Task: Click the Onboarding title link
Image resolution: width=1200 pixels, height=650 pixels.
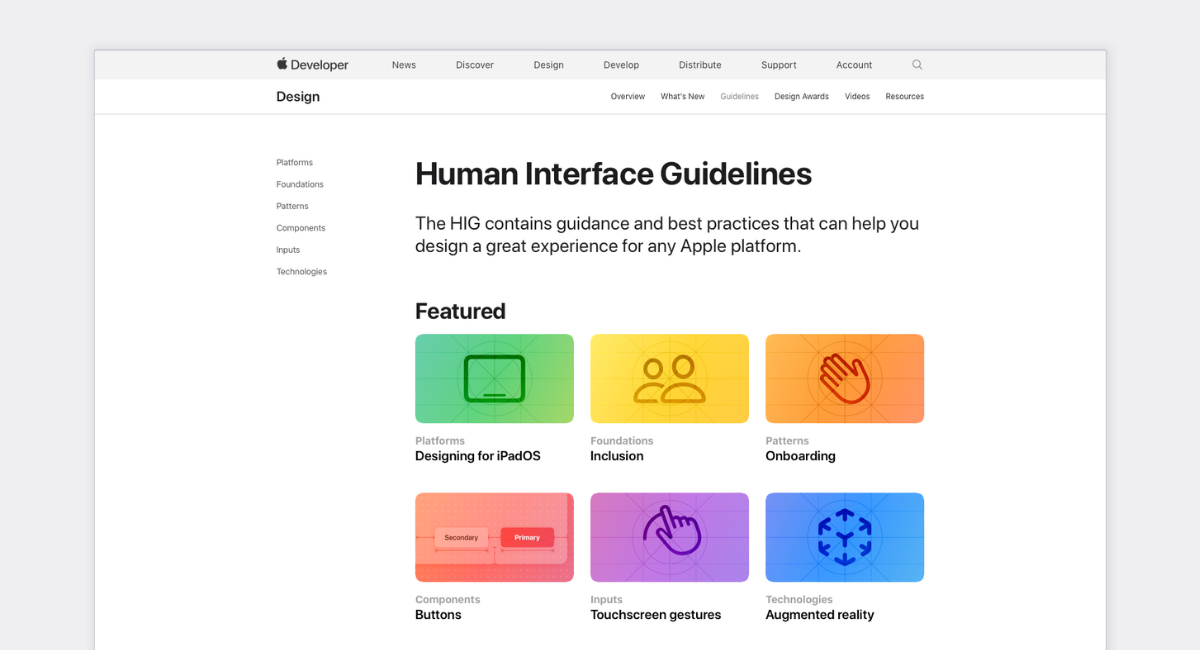Action: click(x=800, y=456)
